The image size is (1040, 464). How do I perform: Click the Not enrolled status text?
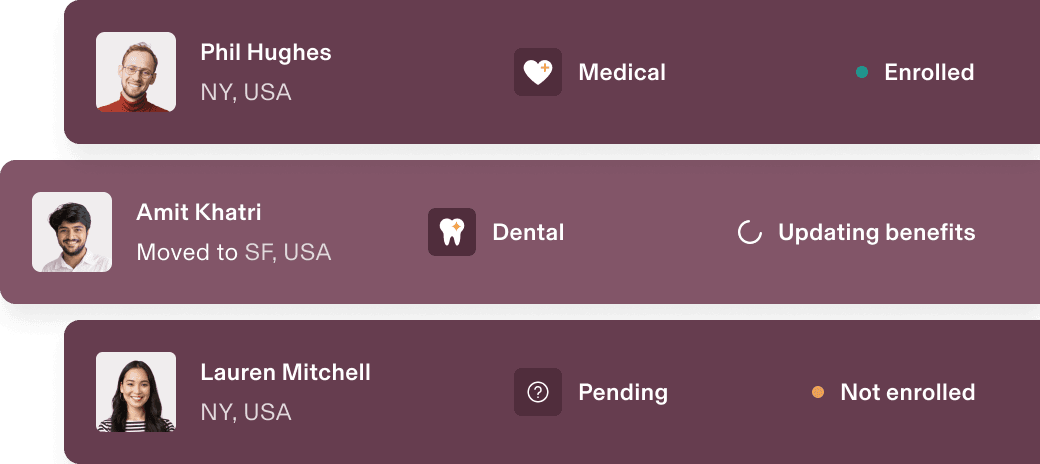pos(907,392)
